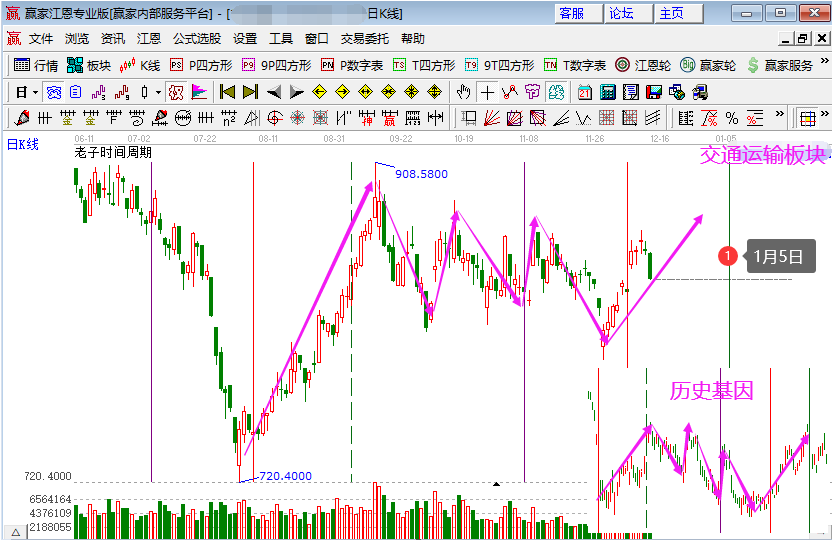The height and width of the screenshot is (541, 832).
Task: Step chart left with the black left triangle
Action: coord(274,92)
